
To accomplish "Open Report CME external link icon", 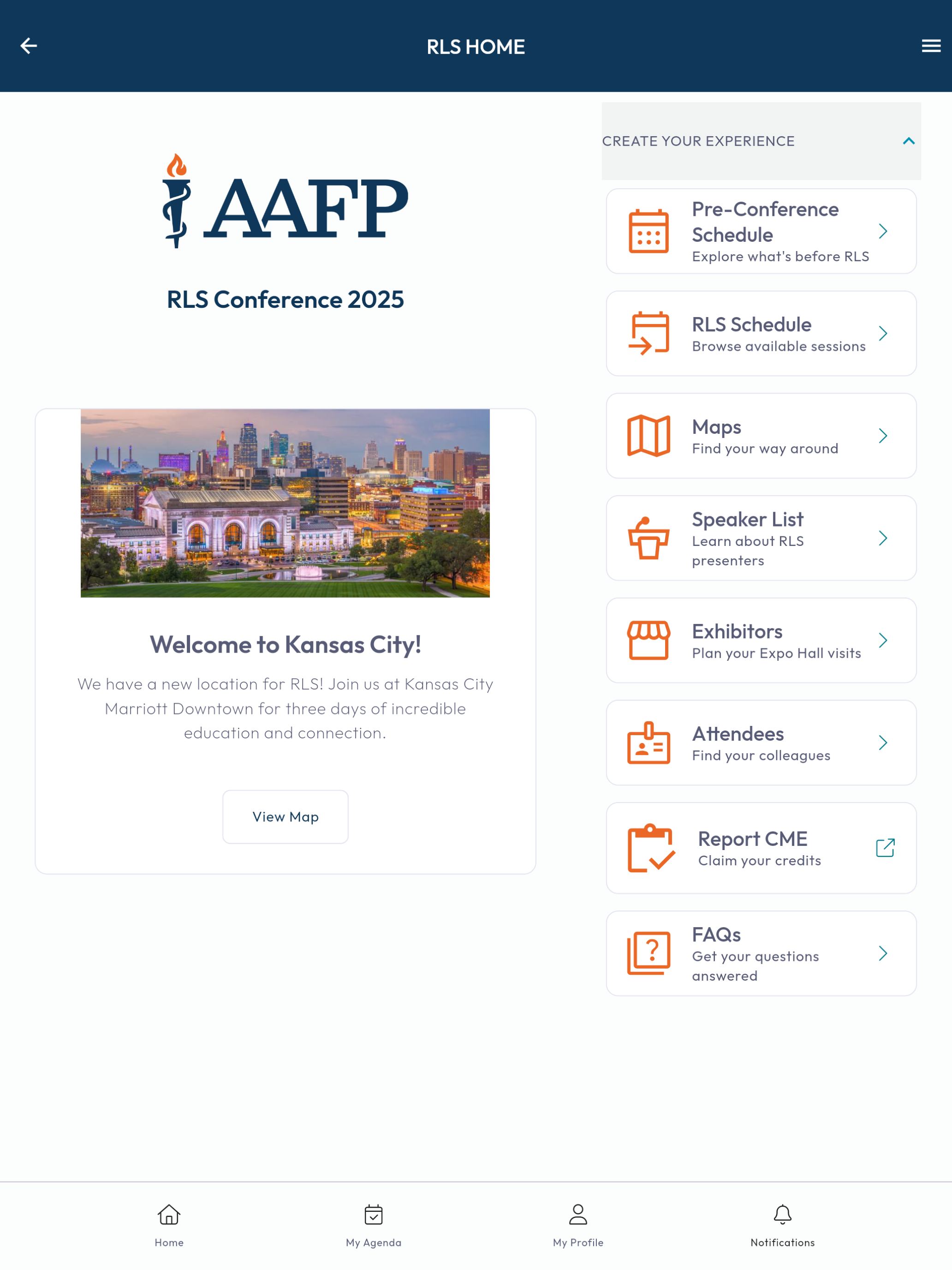I will [885, 848].
